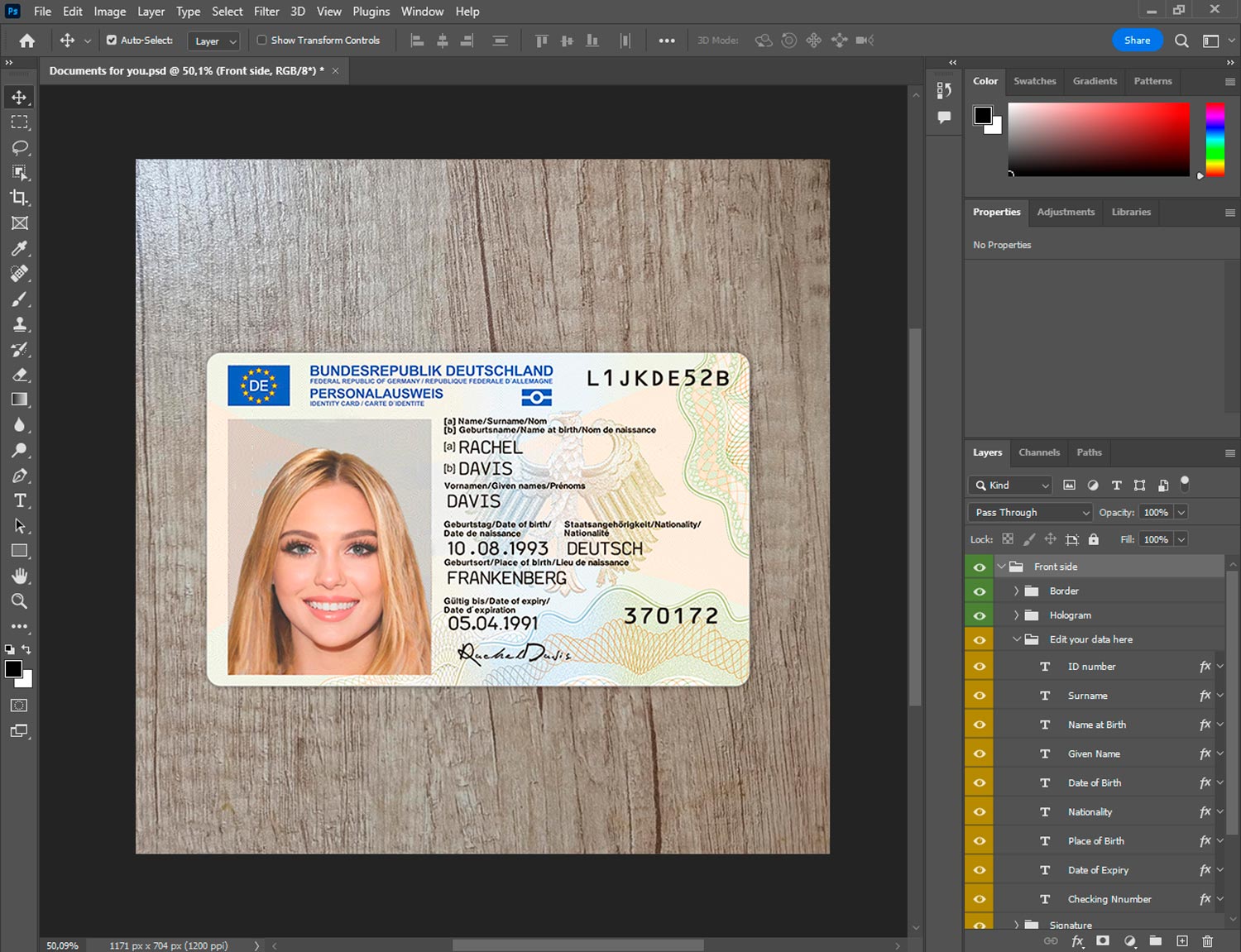Open the Kind layer filter dropdown
This screenshot has height=952, width=1241.
pos(1010,486)
